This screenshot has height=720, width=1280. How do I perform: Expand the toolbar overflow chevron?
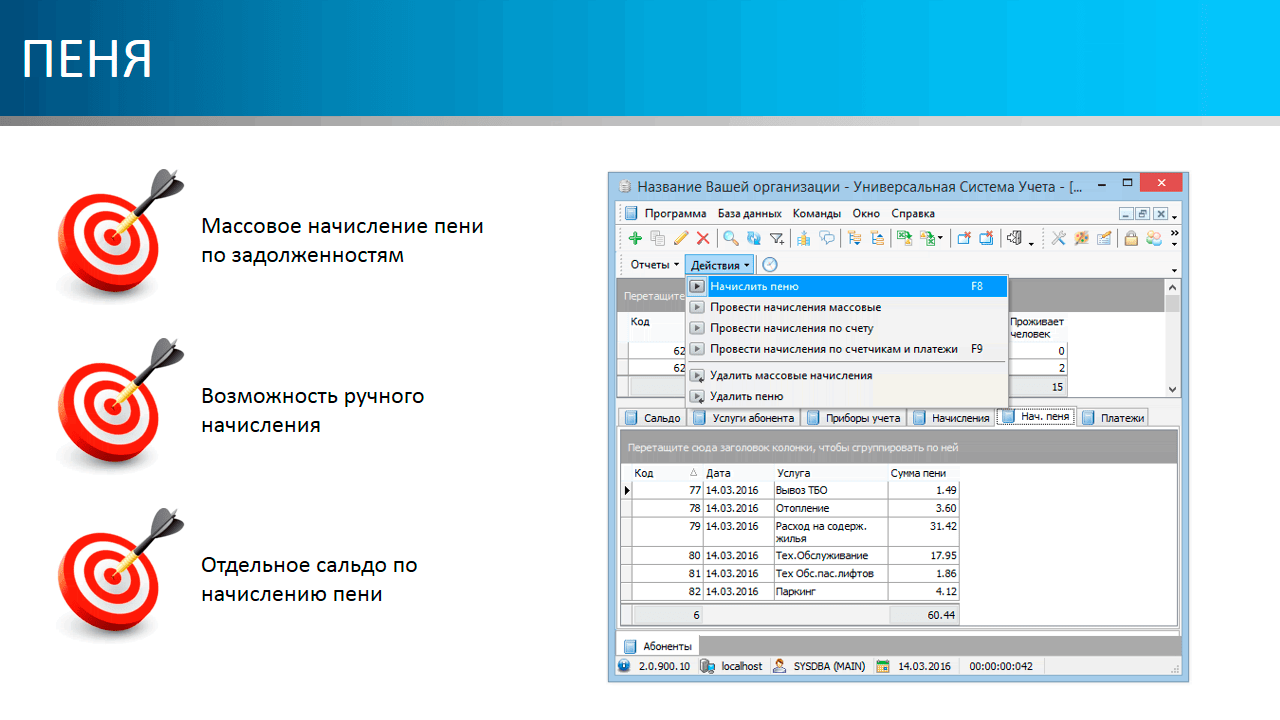pyautogui.click(x=1174, y=233)
